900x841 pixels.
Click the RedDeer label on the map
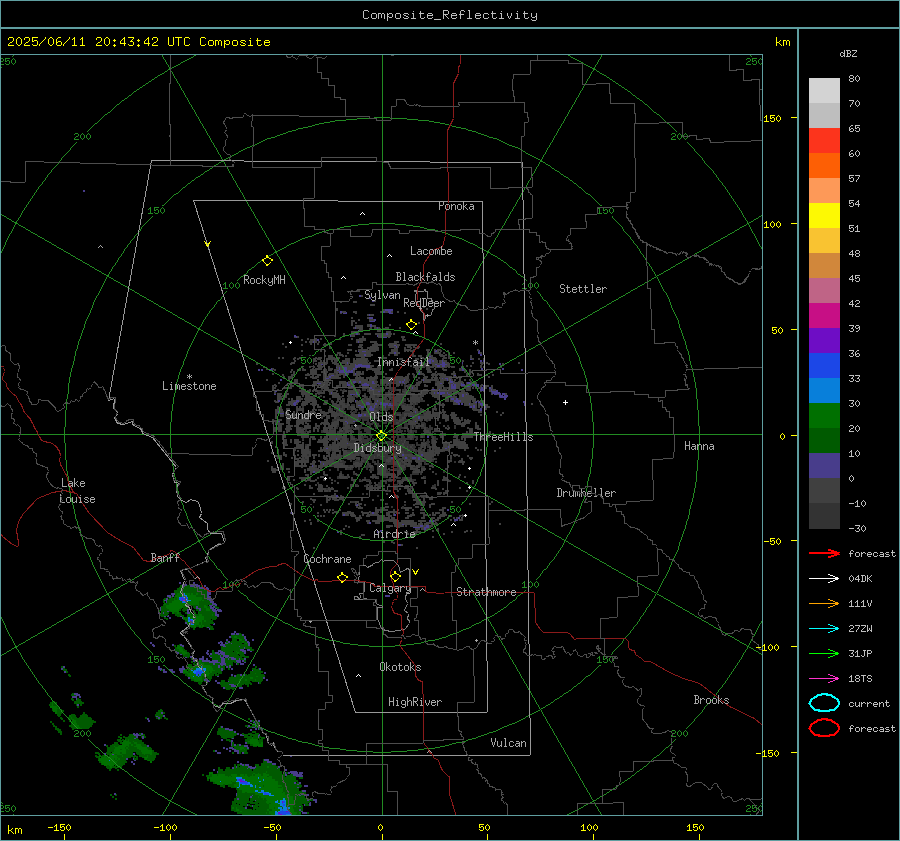[424, 303]
